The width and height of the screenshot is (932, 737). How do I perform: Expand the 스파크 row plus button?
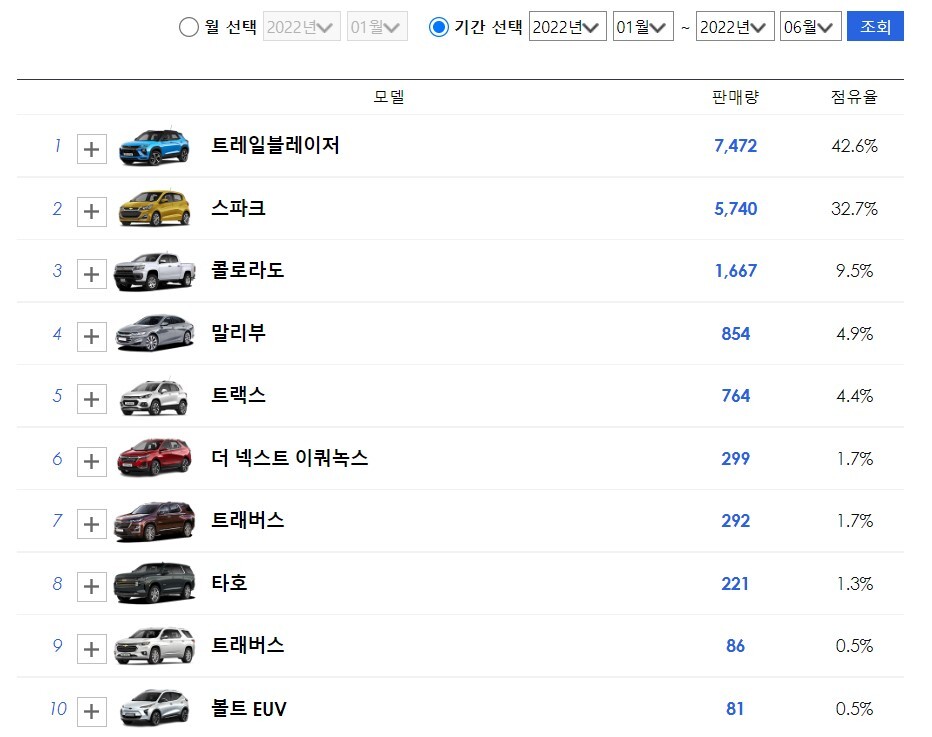pyautogui.click(x=92, y=212)
